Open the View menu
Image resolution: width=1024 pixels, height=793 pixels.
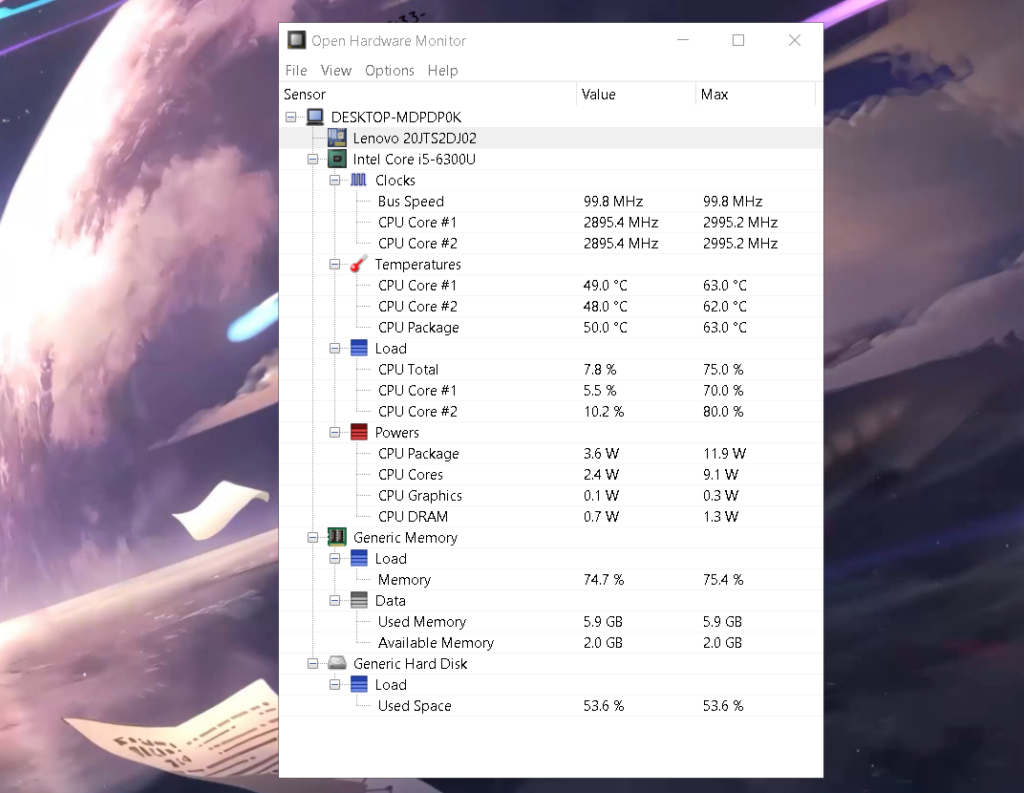coord(336,71)
